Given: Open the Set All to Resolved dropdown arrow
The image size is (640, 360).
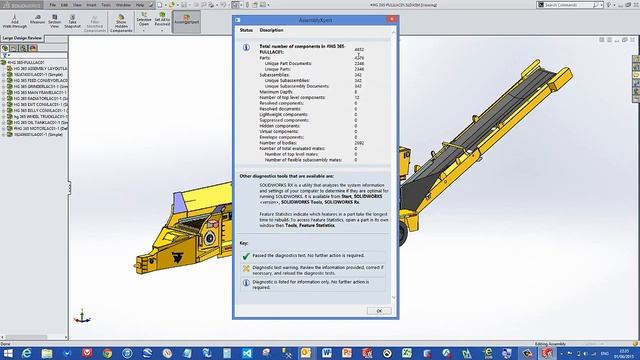Looking at the screenshot, I should click(x=162, y=30).
